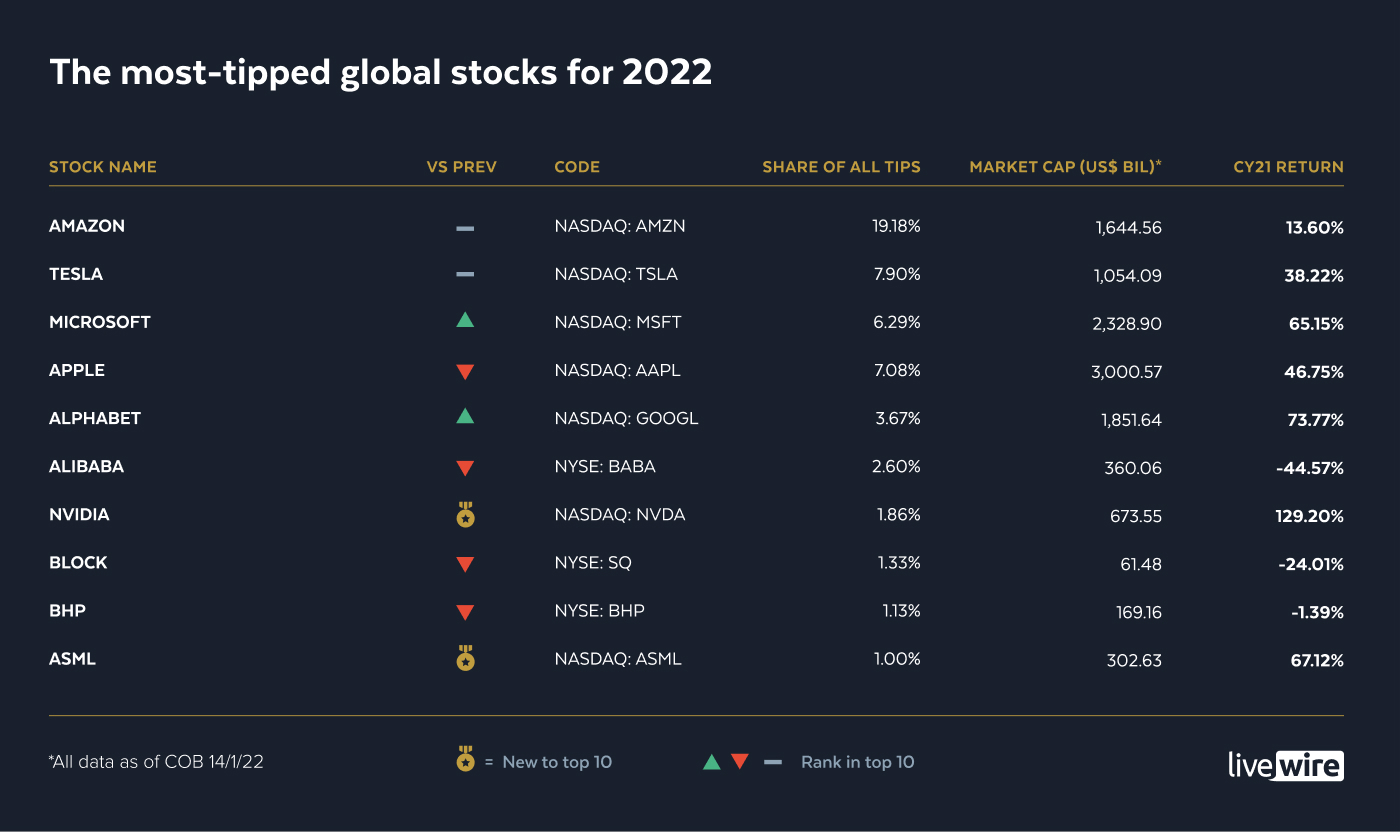Click the green up arrow beside Alphabet
Viewport: 1400px width, 832px height.
(x=465, y=416)
